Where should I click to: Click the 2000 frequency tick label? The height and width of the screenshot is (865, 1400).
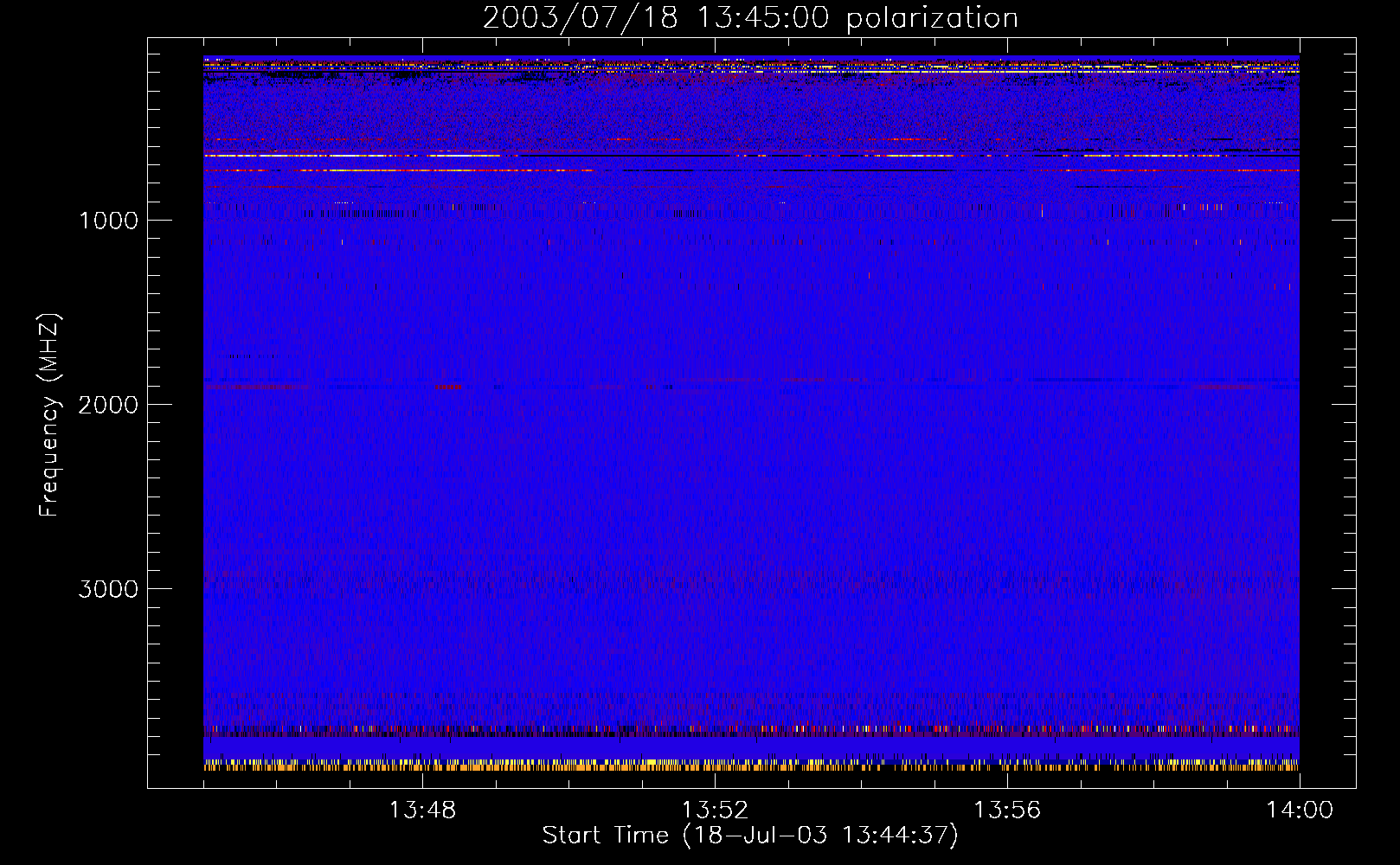108,405
